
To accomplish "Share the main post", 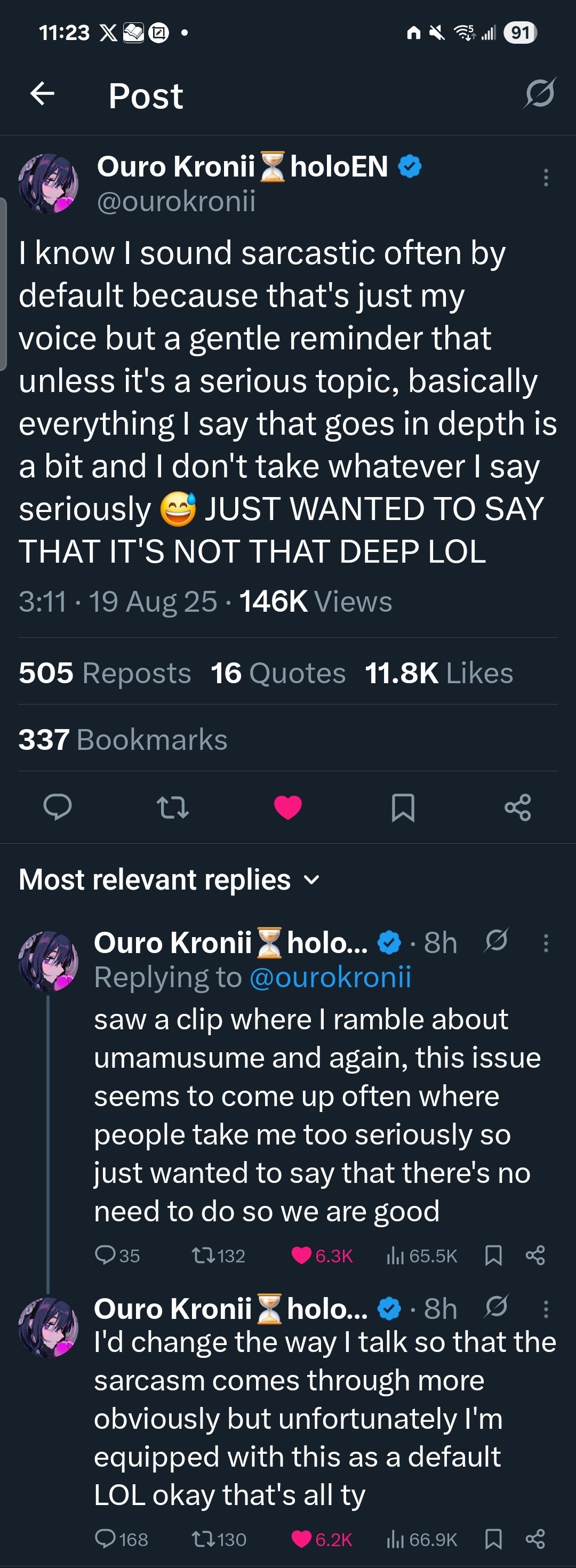I will (517, 807).
